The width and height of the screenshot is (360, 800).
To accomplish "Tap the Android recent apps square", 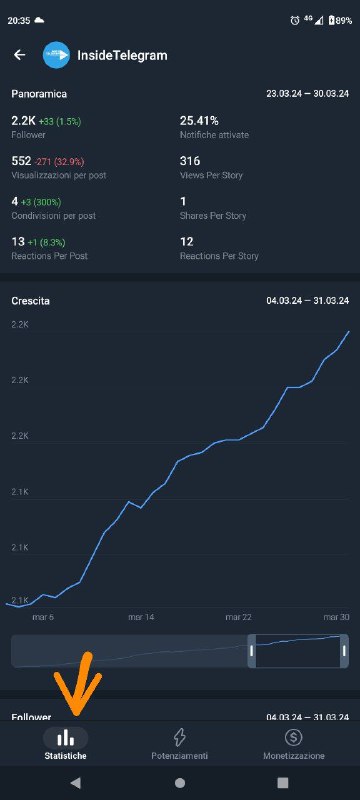I will point(283,783).
